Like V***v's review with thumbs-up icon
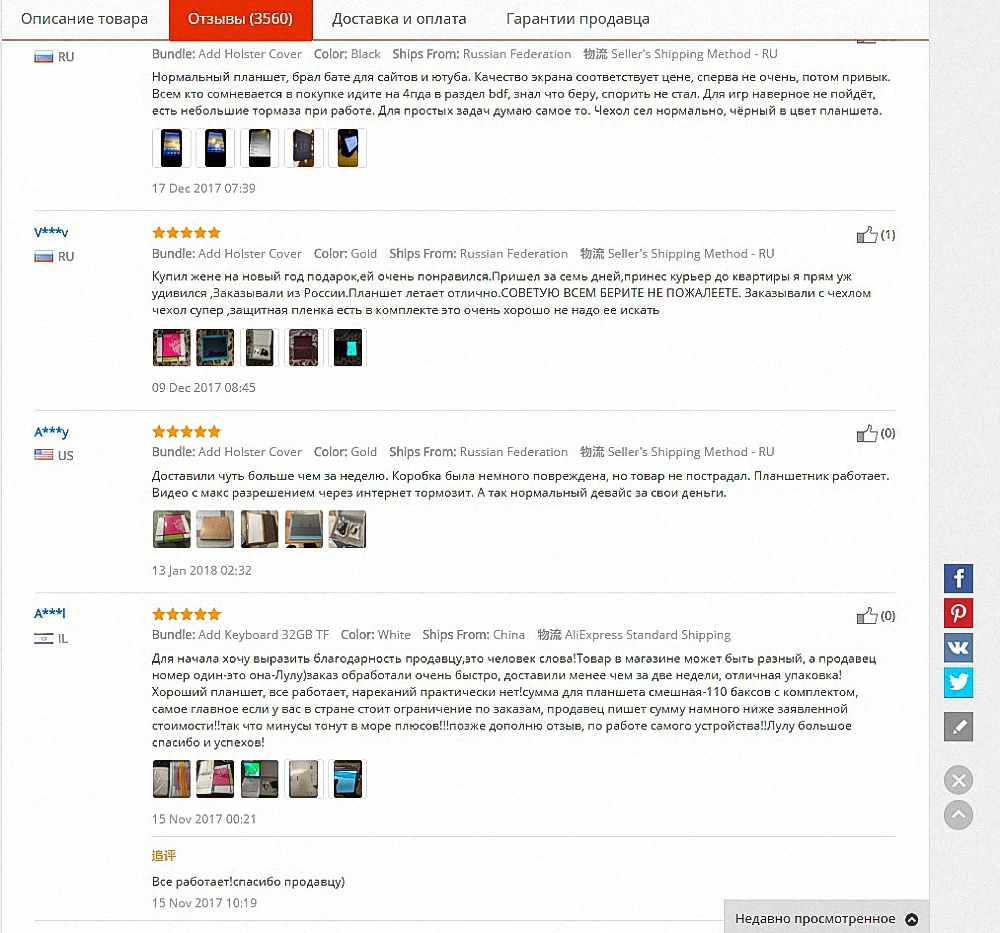Image resolution: width=1000 pixels, height=933 pixels. click(x=867, y=235)
